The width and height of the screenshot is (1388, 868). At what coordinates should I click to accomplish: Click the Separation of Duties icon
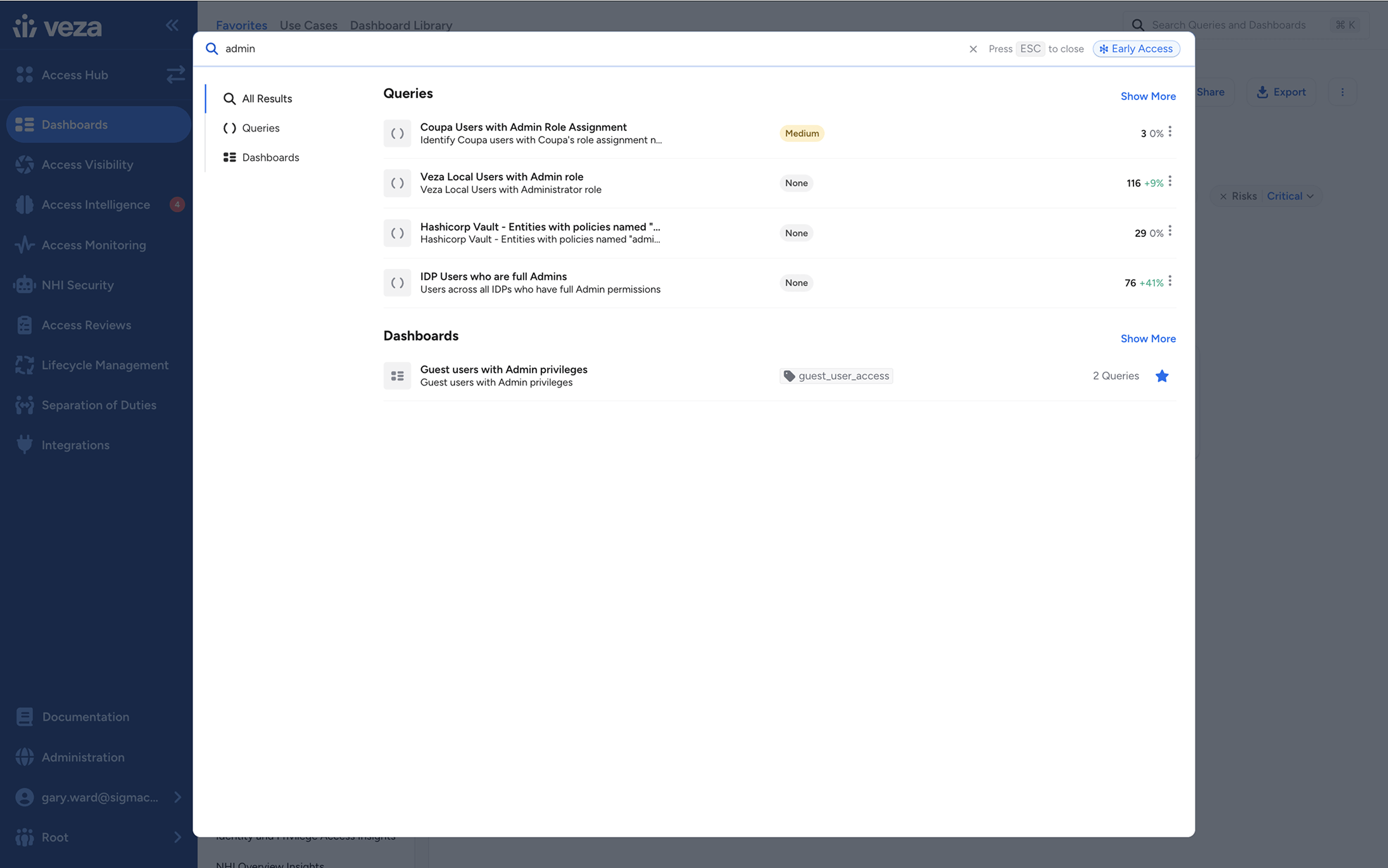pos(24,405)
